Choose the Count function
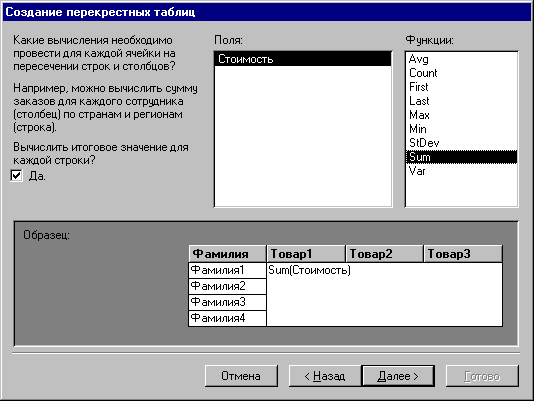The image size is (534, 401). pos(461,73)
